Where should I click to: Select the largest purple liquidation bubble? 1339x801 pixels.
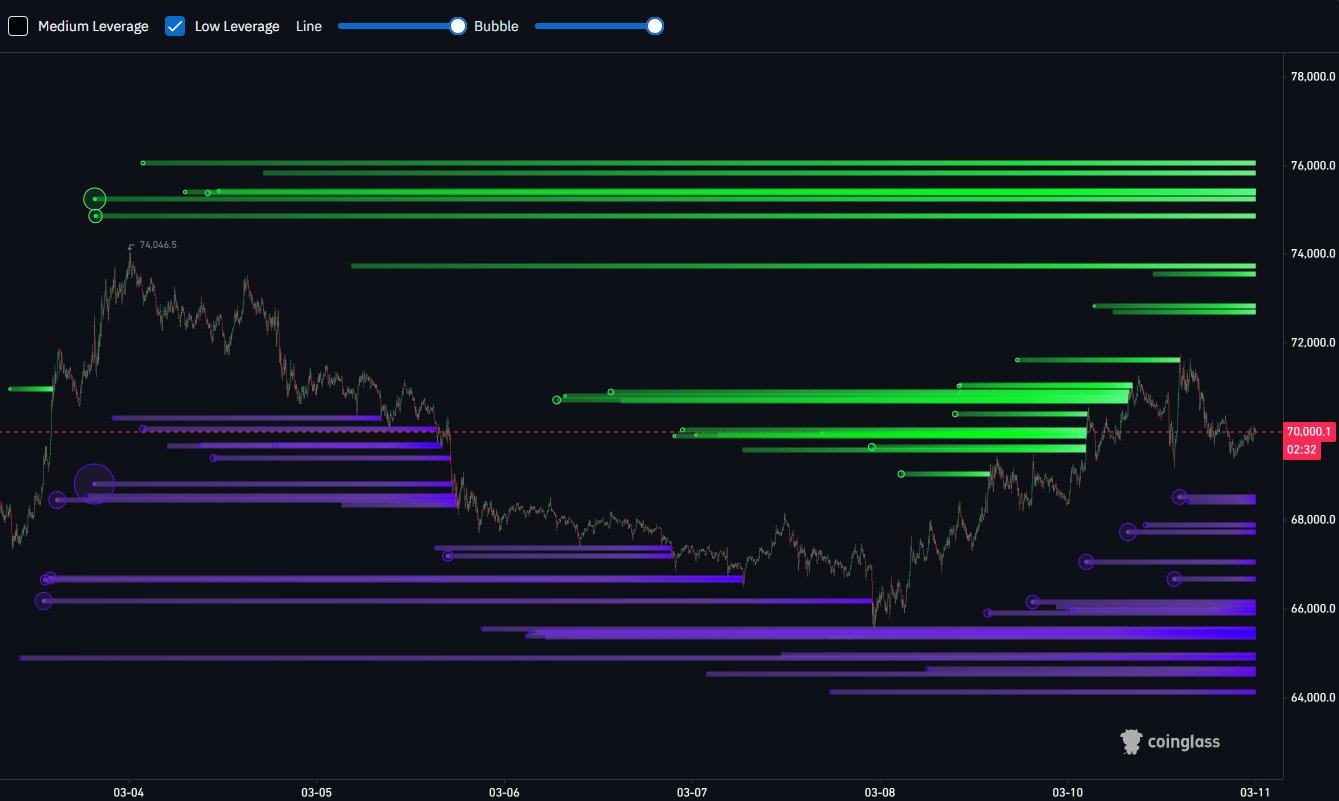94,484
